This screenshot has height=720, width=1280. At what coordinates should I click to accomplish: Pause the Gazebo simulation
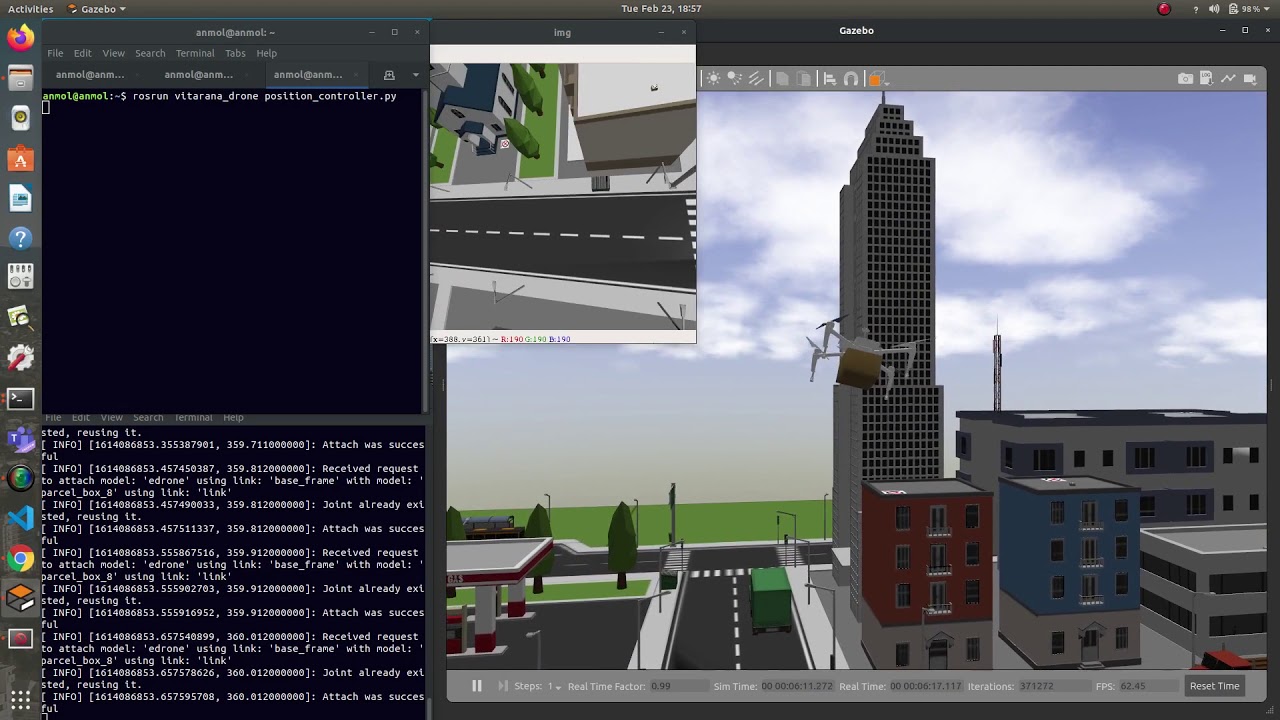pyautogui.click(x=477, y=686)
